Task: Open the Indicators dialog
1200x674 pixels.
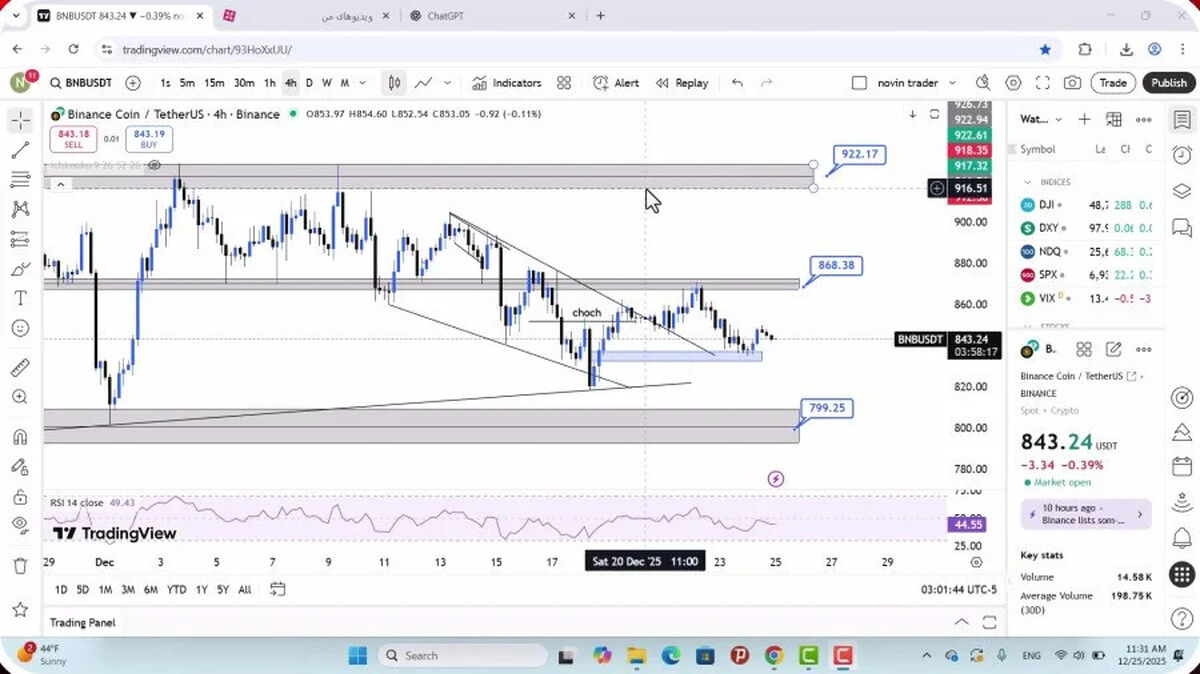Action: coord(507,83)
